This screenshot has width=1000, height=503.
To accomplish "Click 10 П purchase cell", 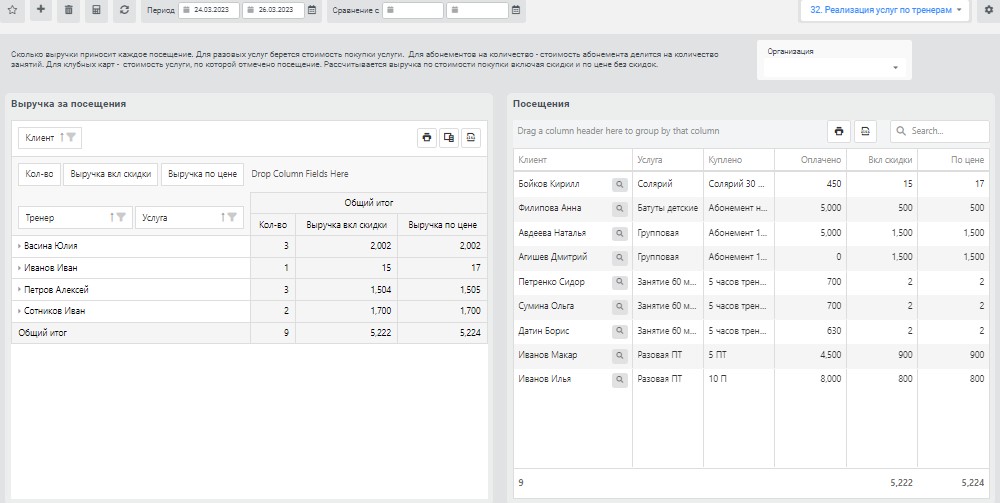I will [739, 379].
